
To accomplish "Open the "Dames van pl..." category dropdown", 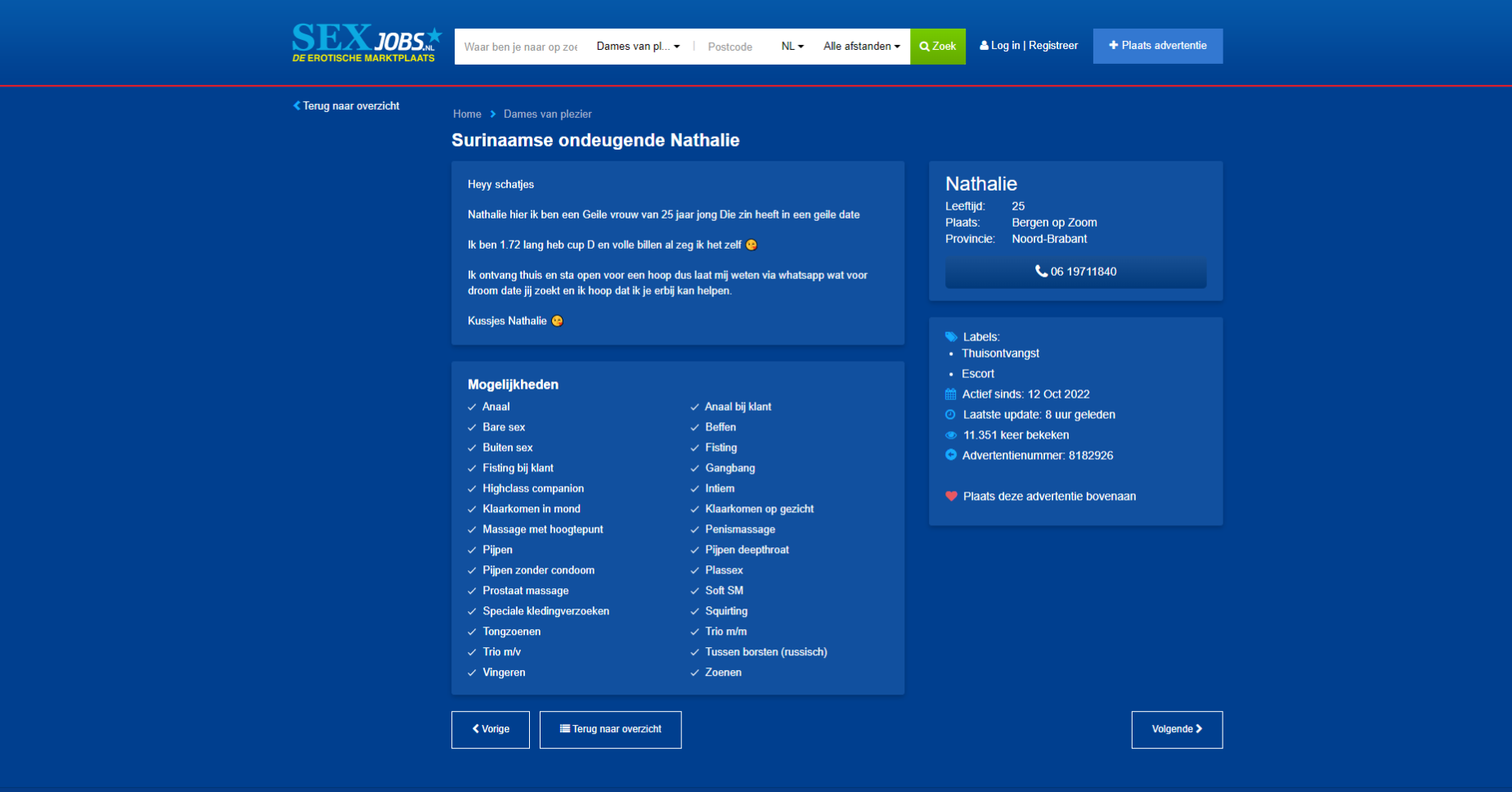I will point(638,47).
